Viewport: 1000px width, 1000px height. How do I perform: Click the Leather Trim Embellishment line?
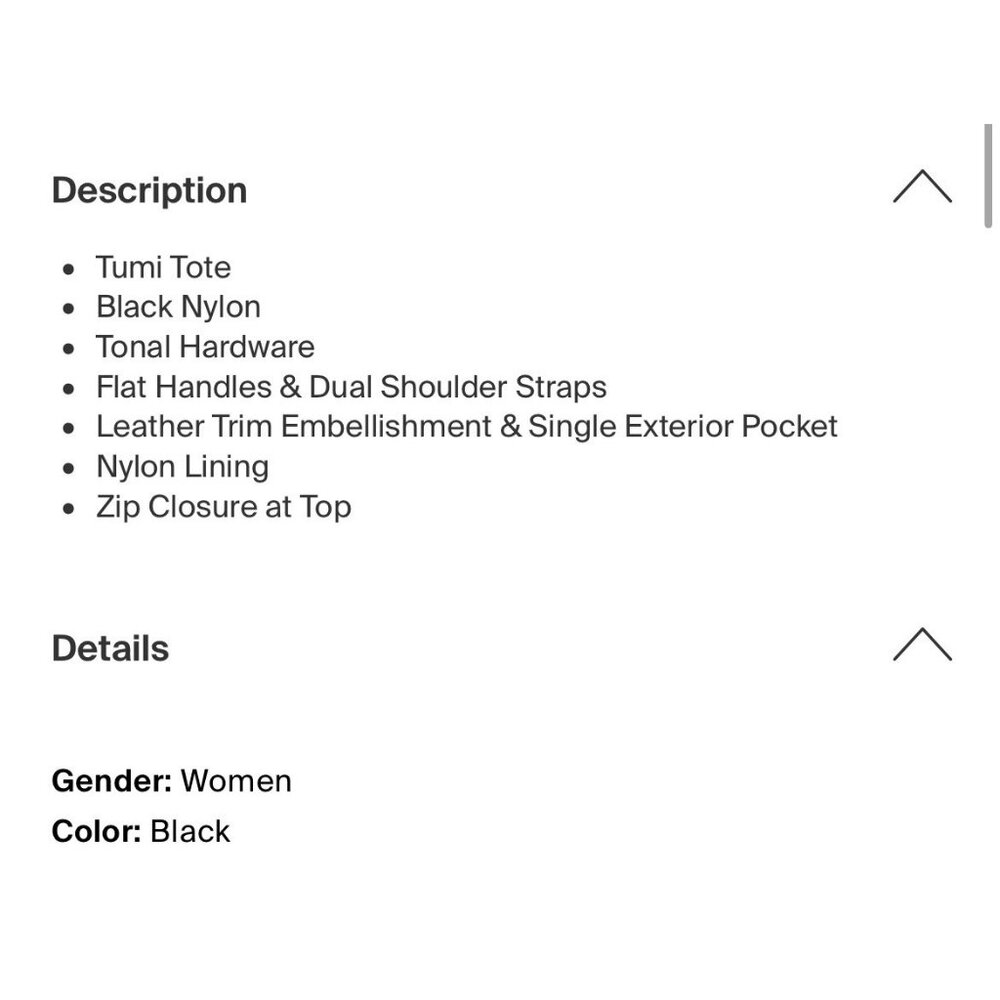pyautogui.click(x=466, y=427)
